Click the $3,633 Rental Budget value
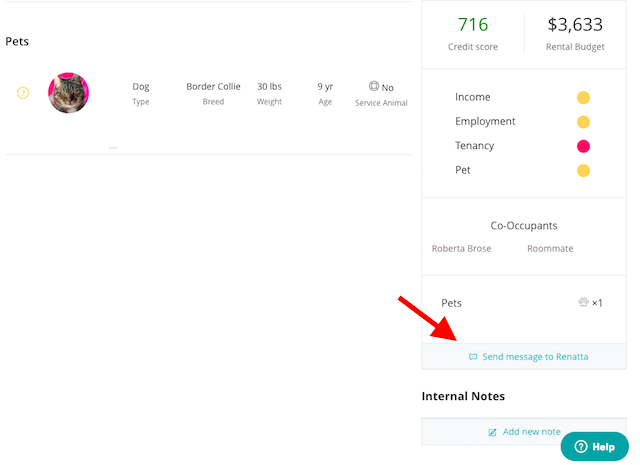 click(x=575, y=25)
